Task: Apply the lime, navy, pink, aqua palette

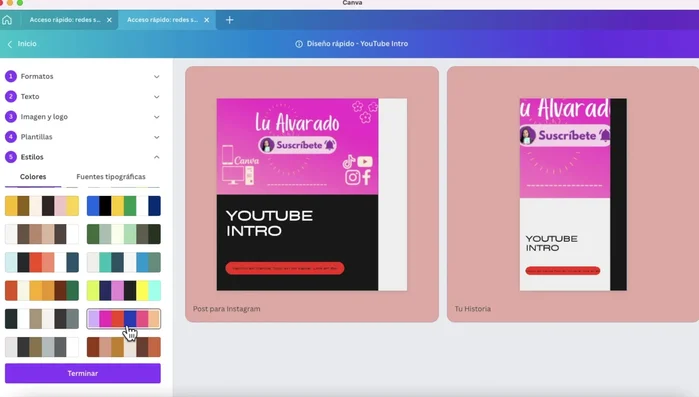Action: (x=124, y=291)
